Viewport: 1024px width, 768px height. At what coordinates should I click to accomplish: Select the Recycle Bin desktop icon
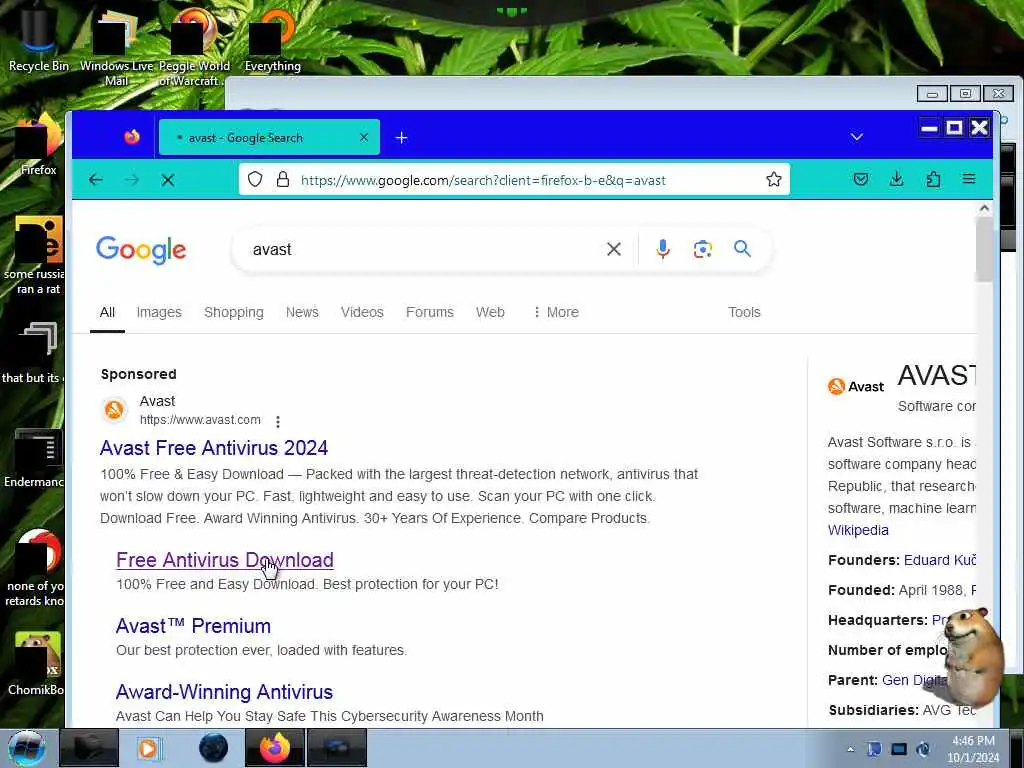(39, 40)
